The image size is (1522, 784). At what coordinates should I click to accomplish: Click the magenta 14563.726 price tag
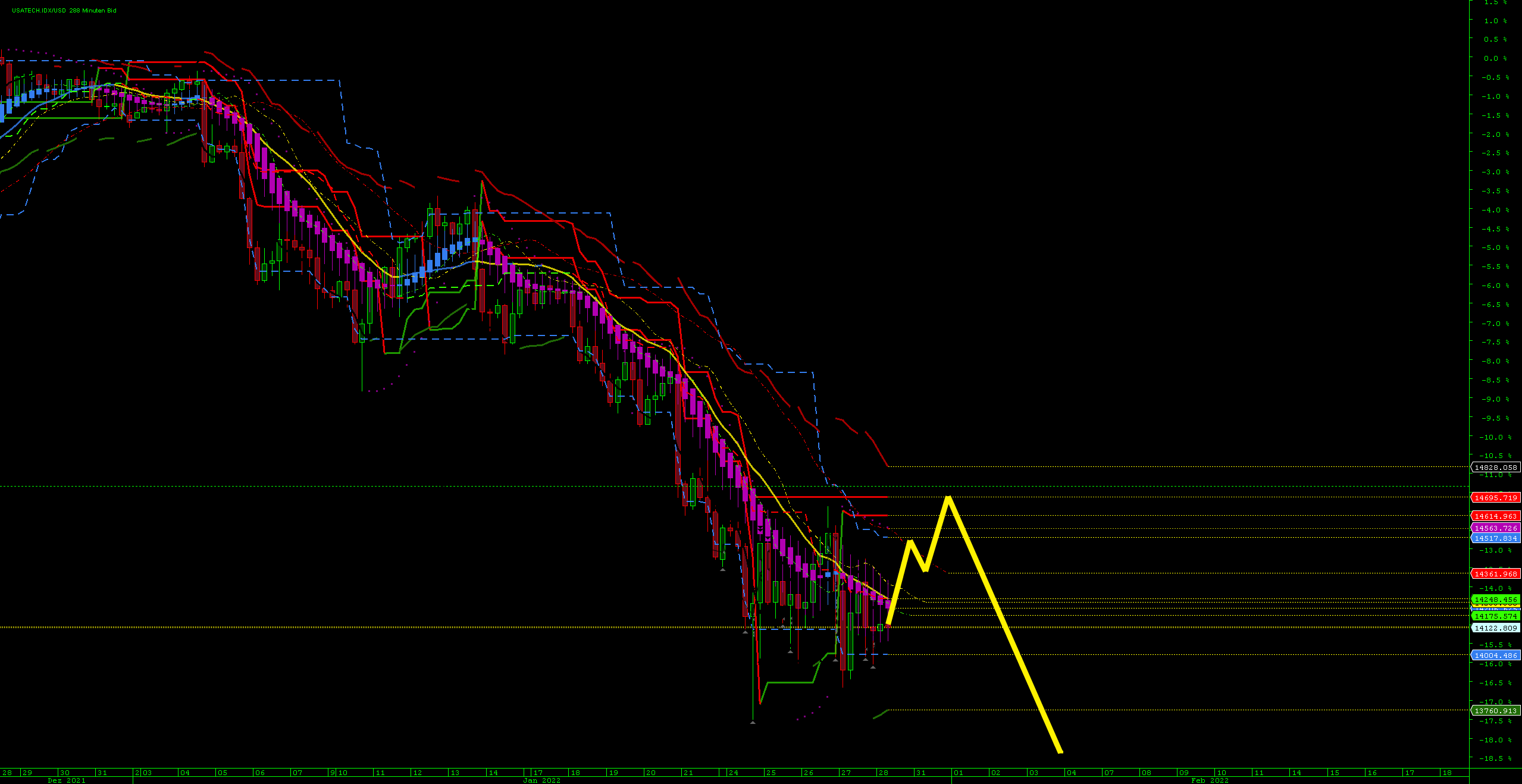(x=1495, y=528)
